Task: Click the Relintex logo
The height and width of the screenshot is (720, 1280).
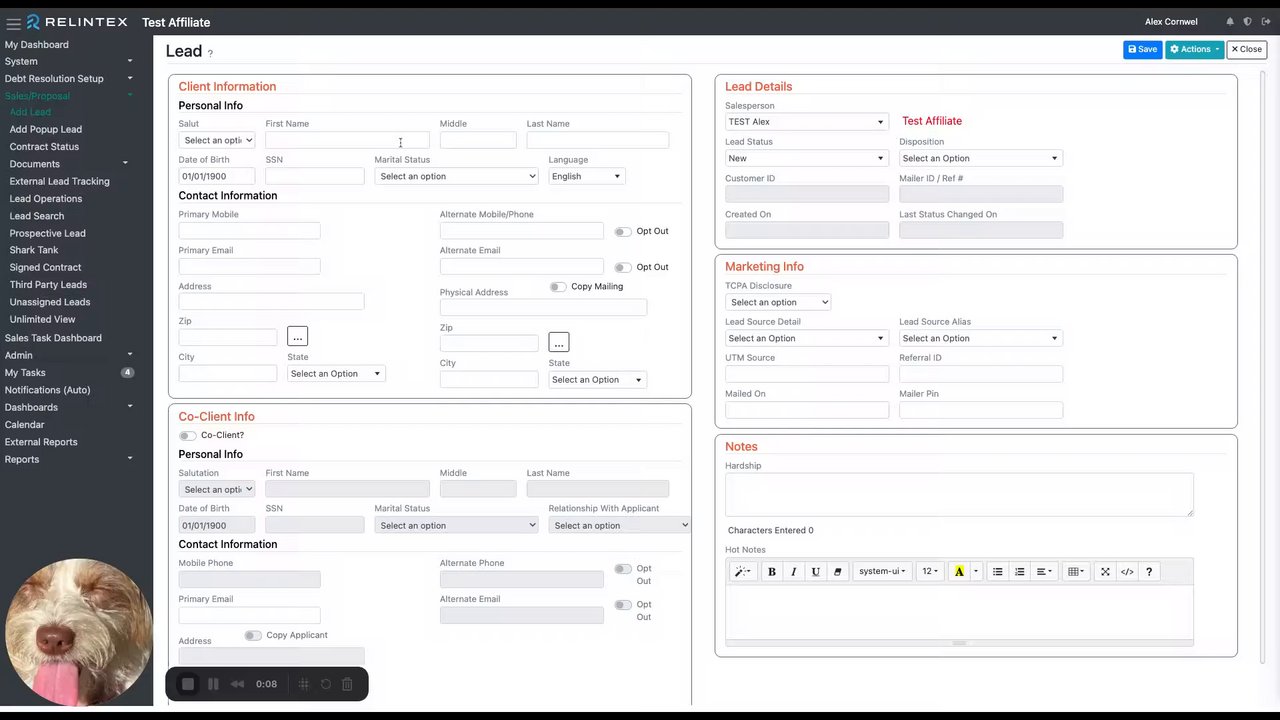Action: click(x=78, y=22)
